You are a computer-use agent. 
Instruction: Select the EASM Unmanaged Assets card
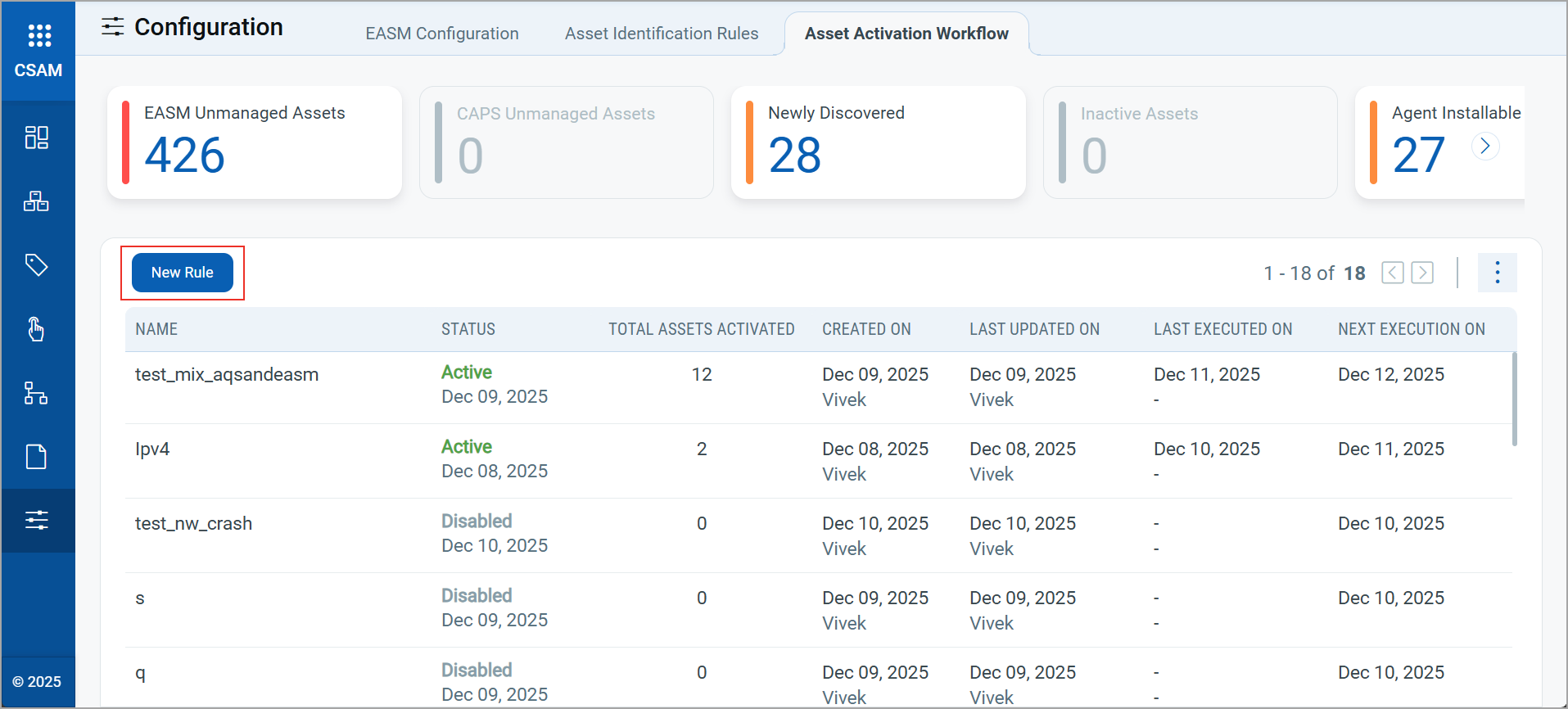(x=254, y=142)
